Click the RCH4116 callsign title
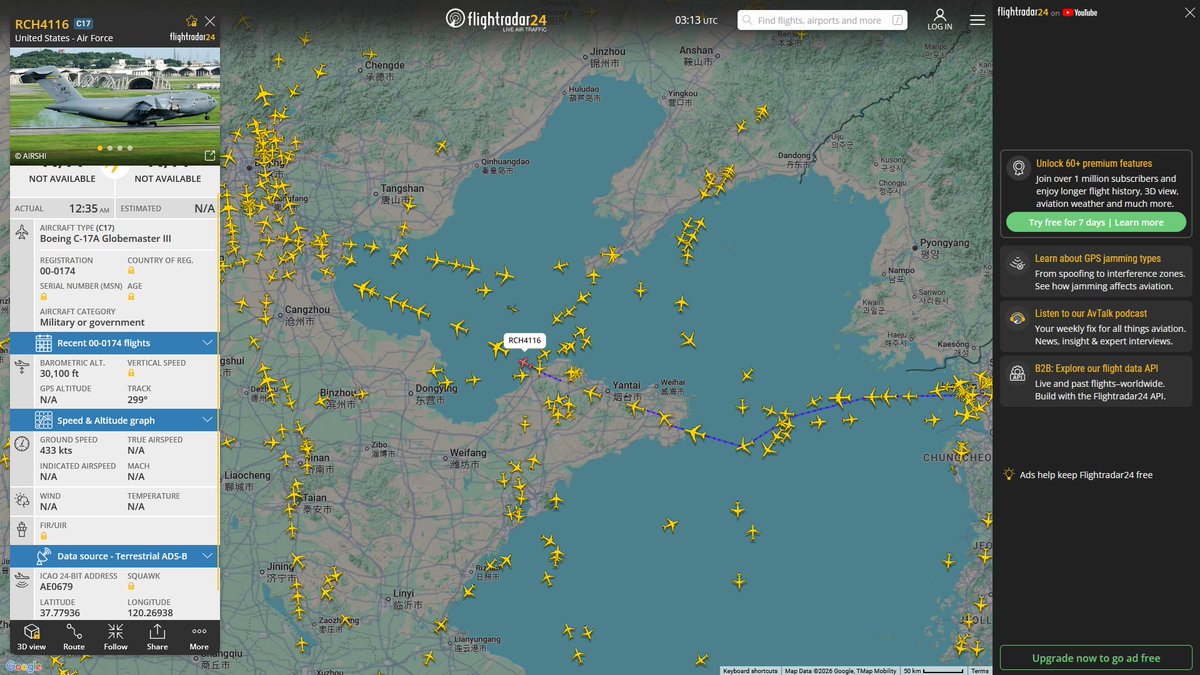 coord(41,23)
